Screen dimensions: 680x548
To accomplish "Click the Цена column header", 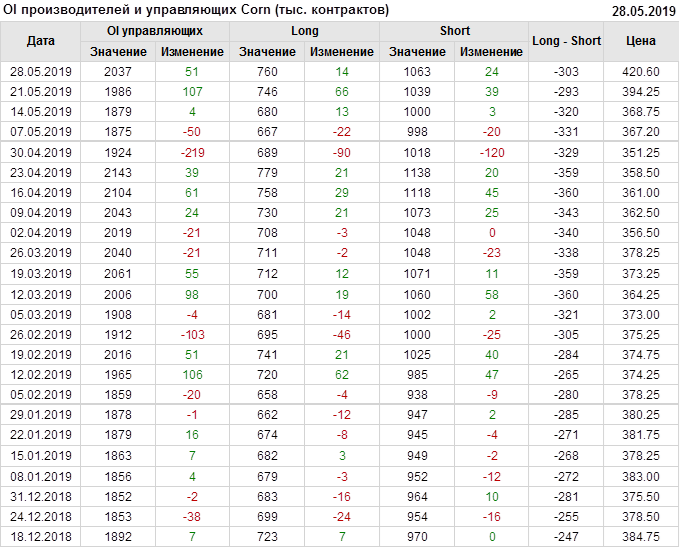I will click(641, 41).
